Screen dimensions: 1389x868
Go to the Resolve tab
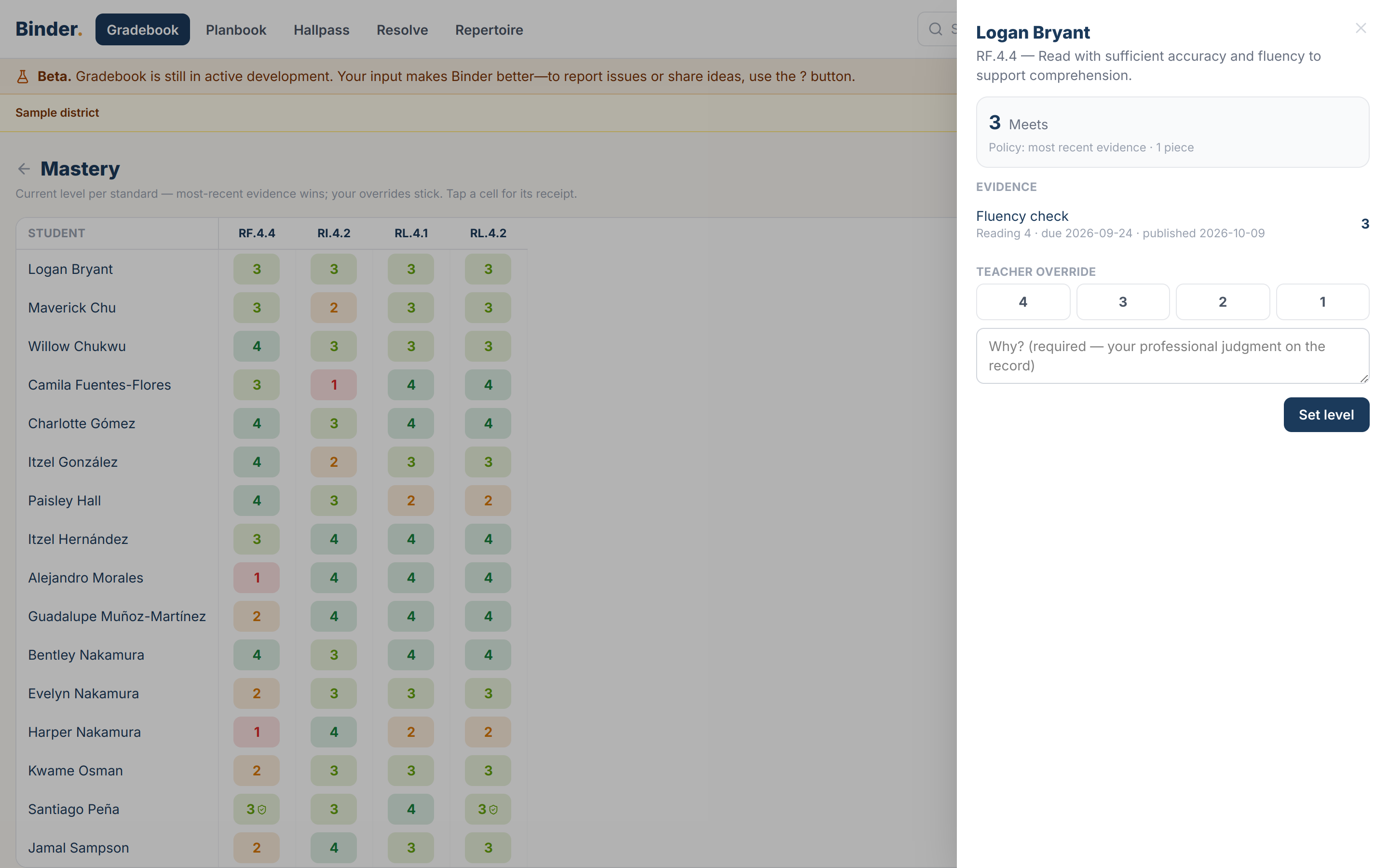[402, 29]
